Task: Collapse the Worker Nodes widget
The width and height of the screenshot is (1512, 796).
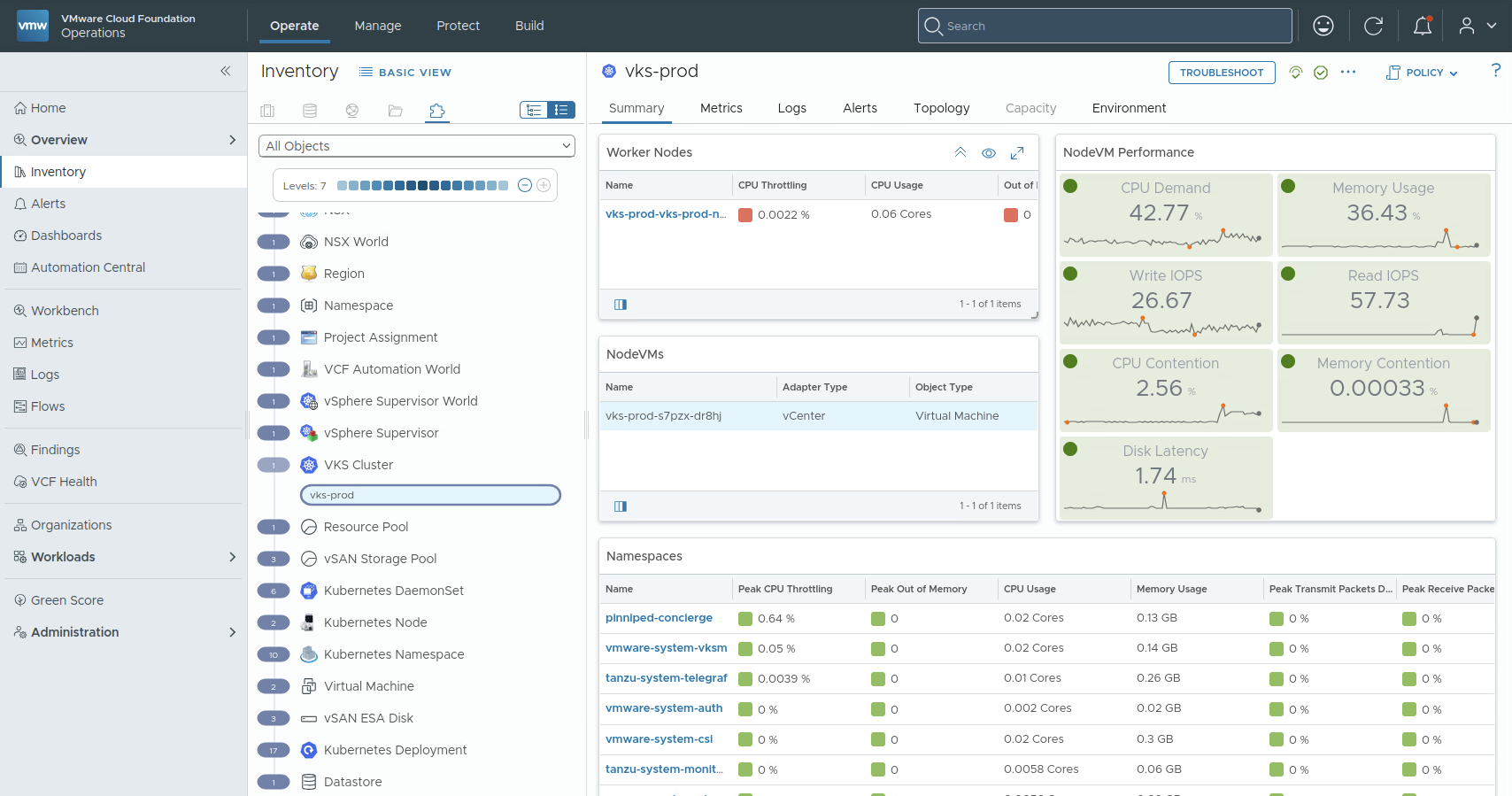Action: (960, 152)
